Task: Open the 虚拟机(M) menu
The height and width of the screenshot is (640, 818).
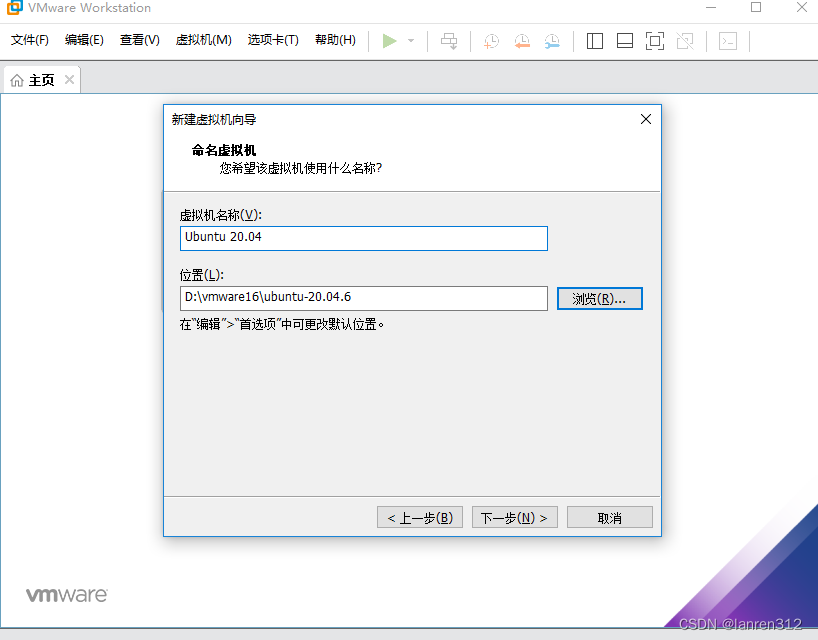Action: (x=203, y=40)
